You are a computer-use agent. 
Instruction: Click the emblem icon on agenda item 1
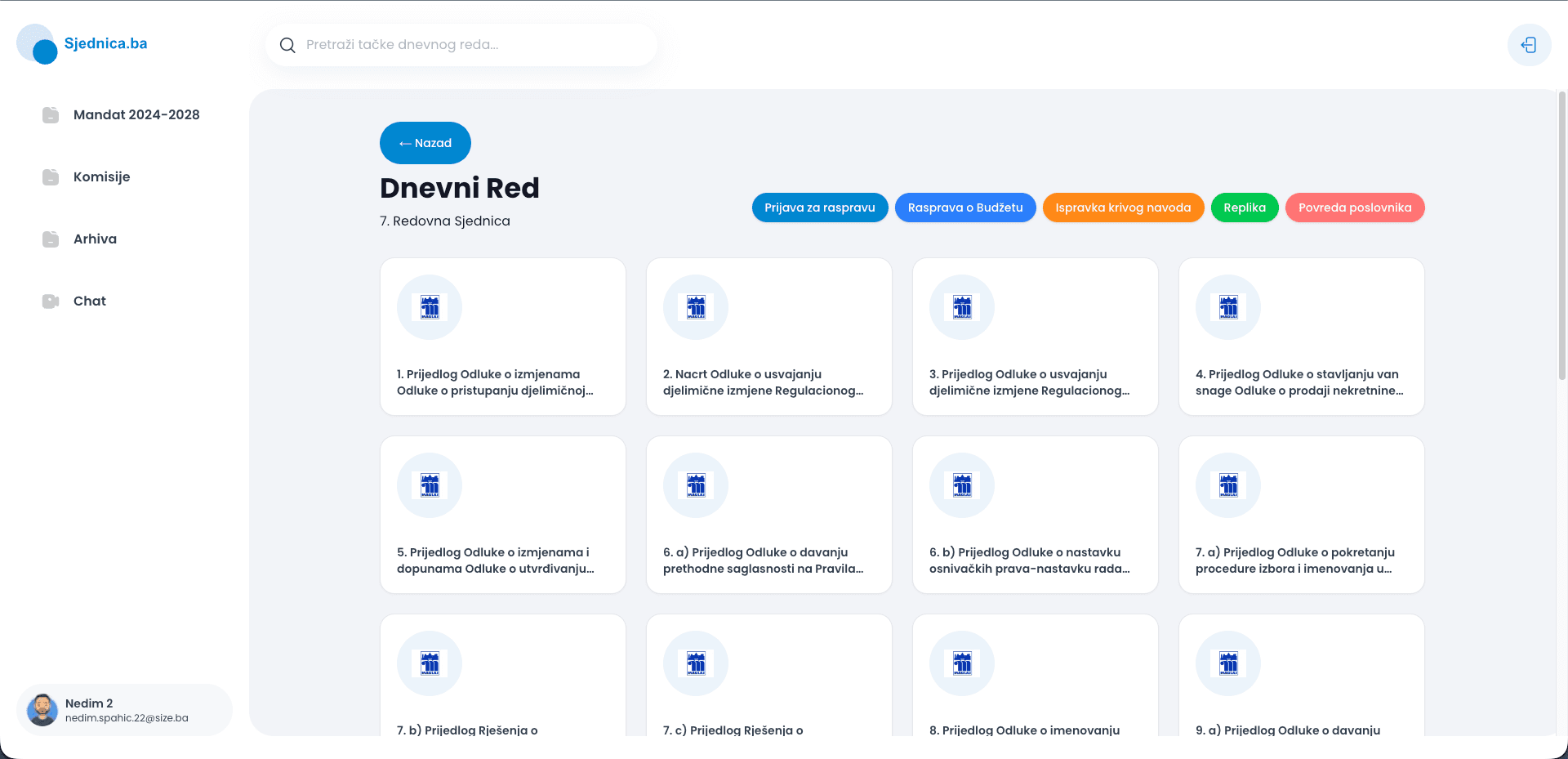coord(430,307)
